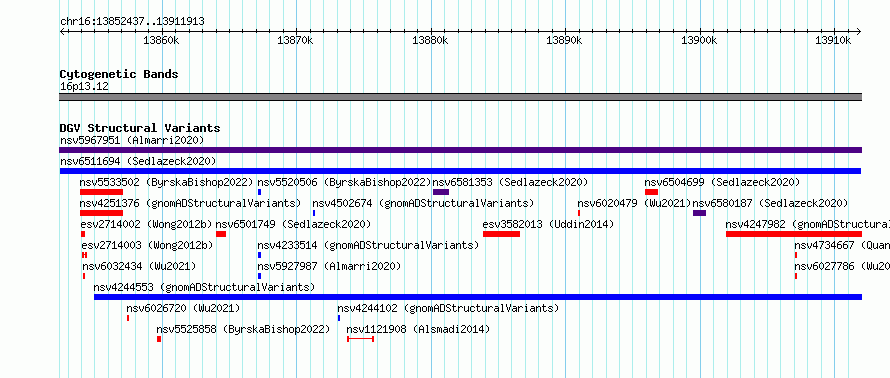Click nsv4233514 gnomADStructuralVariants label
The image size is (890, 378).
click(368, 245)
